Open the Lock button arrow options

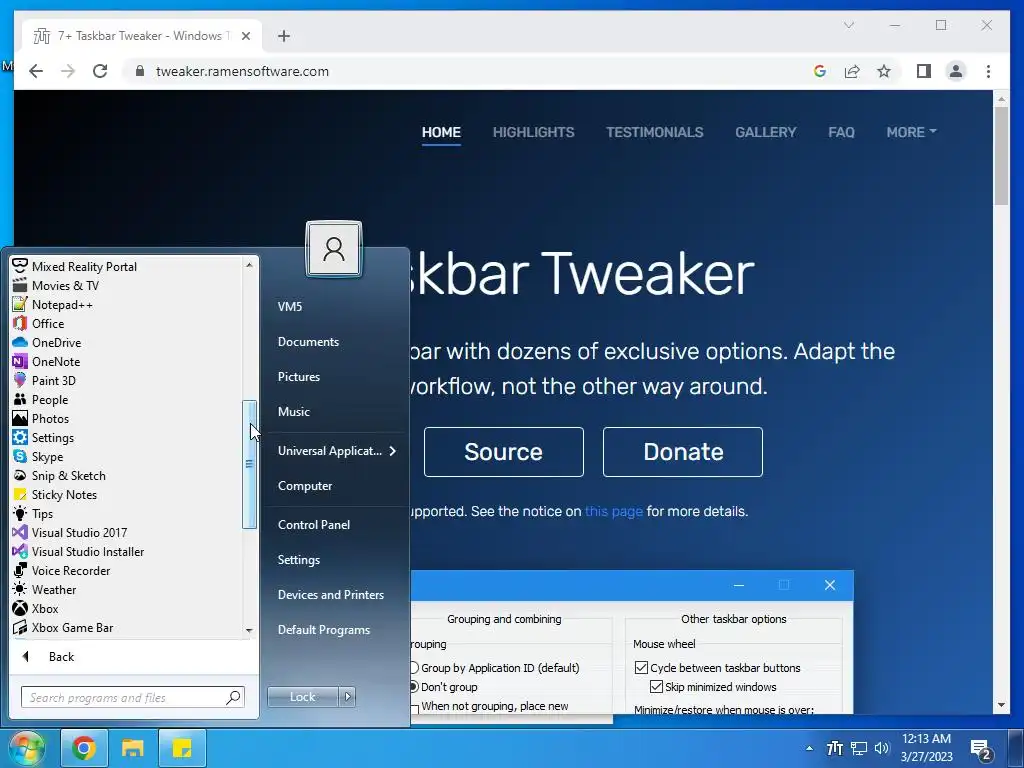click(x=347, y=697)
